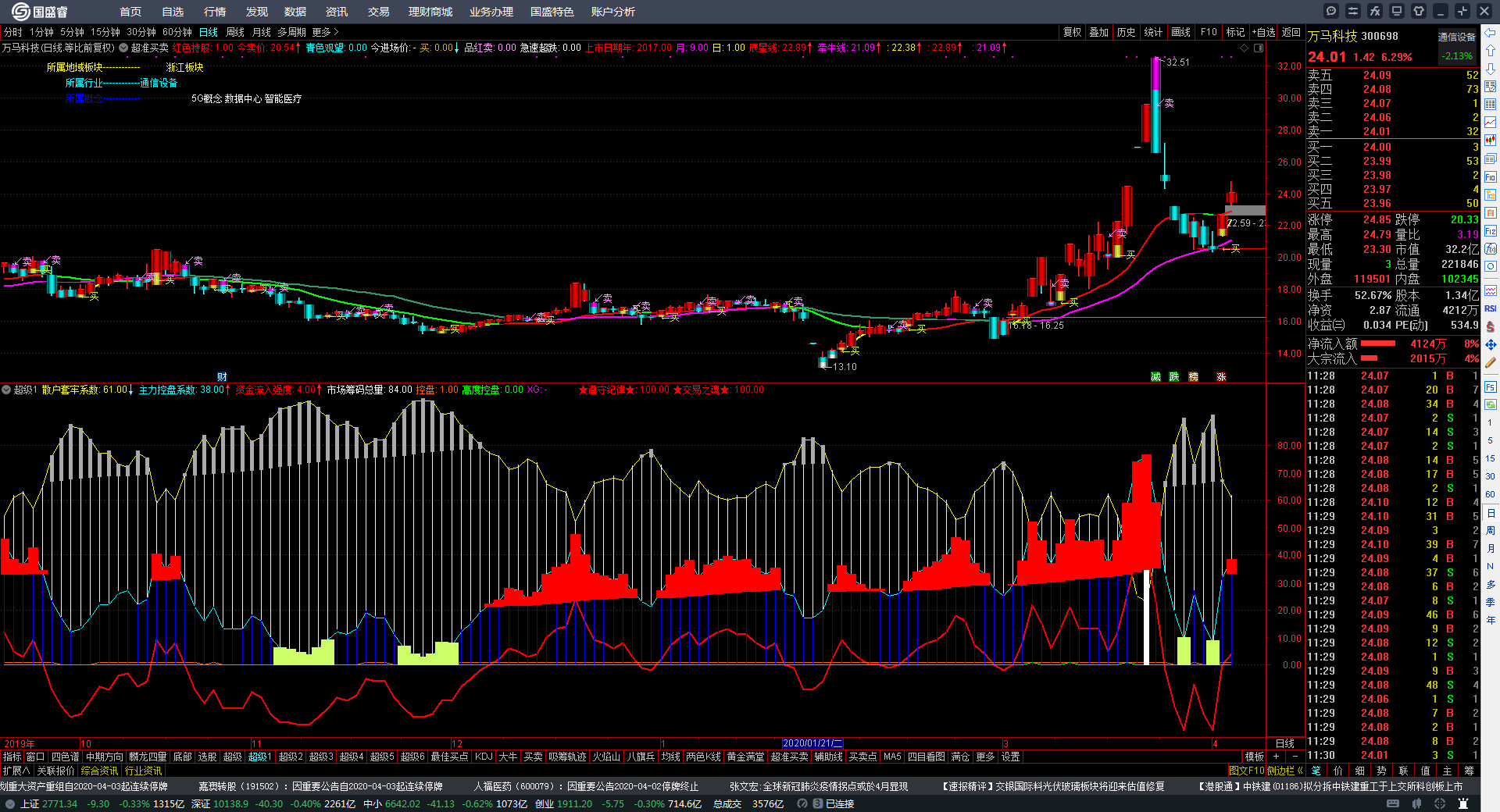
Task: Switch to the 综合资讯 tab
Action: [x=99, y=771]
